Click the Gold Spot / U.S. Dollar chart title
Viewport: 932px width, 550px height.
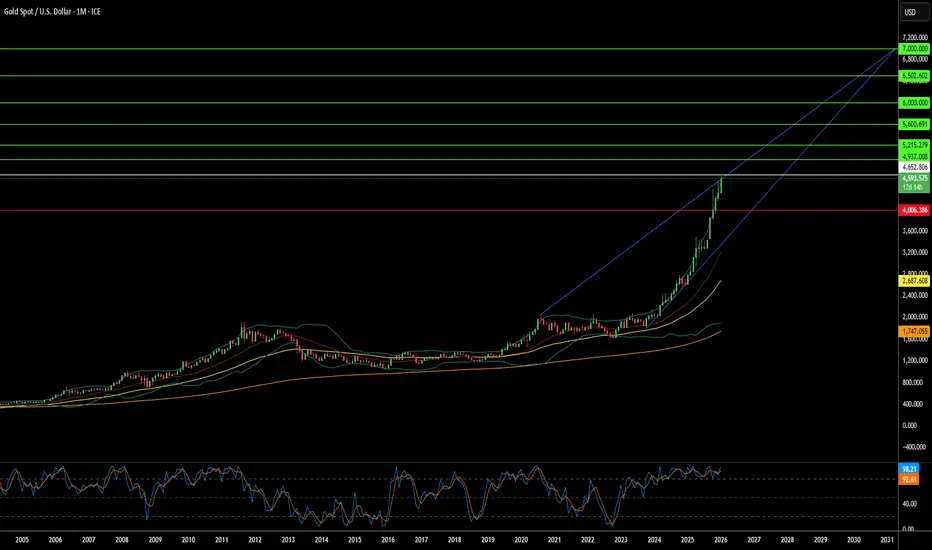(52, 12)
